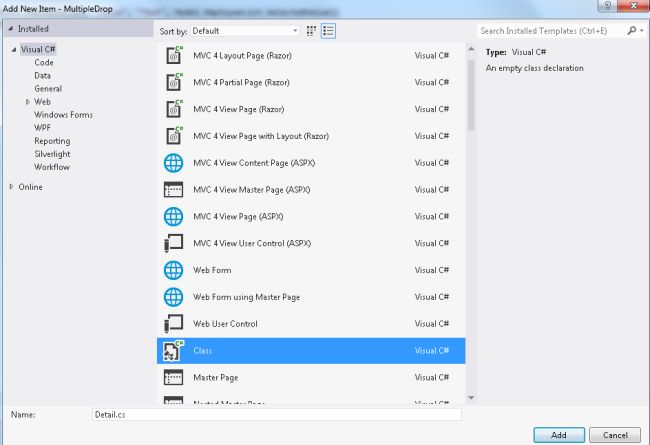650x445 pixels.
Task: Select MVC 4 View Page (Razor) text
Action: [238, 109]
